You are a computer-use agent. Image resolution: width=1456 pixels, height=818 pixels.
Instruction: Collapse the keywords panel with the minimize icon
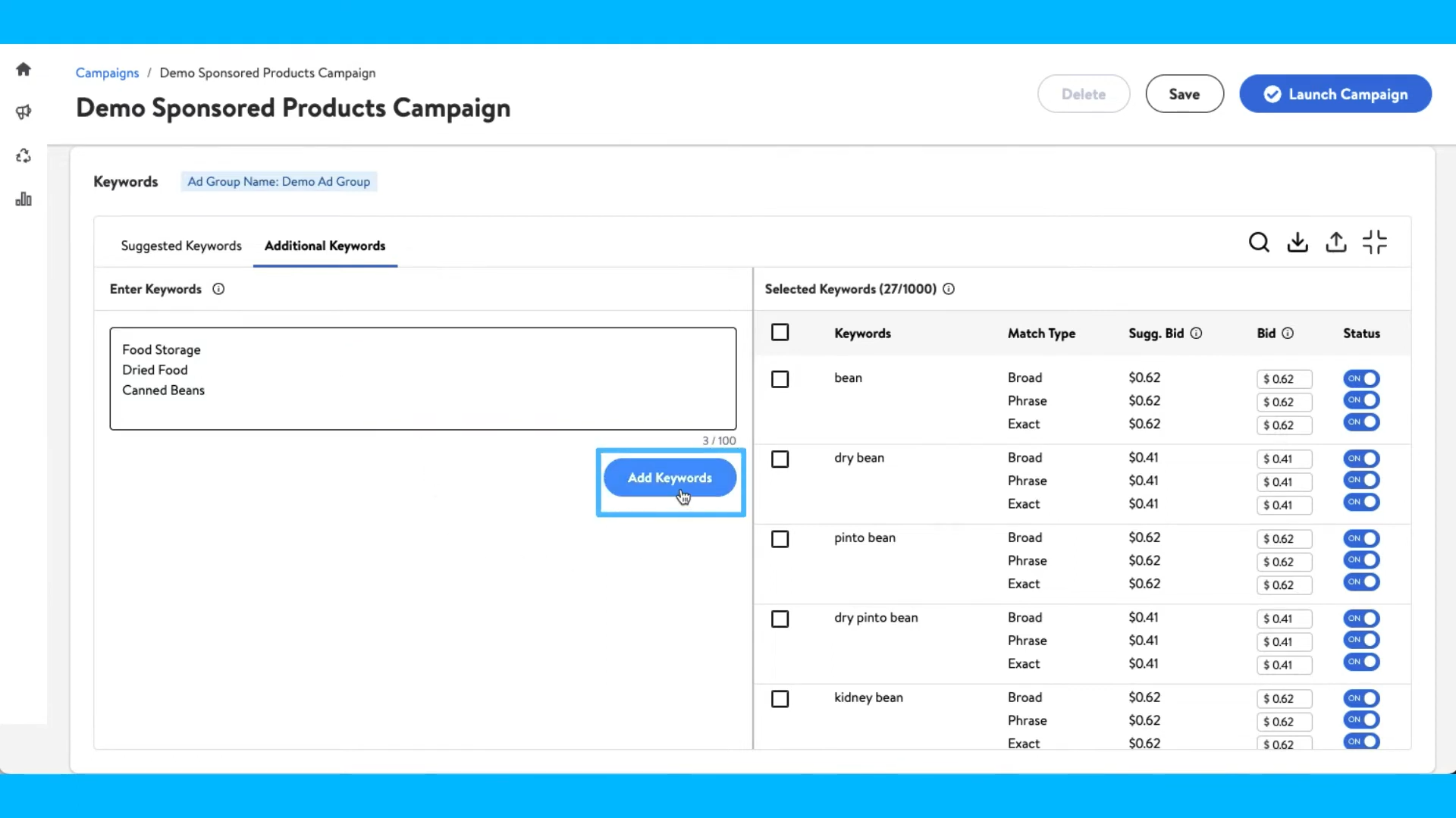[1374, 243]
